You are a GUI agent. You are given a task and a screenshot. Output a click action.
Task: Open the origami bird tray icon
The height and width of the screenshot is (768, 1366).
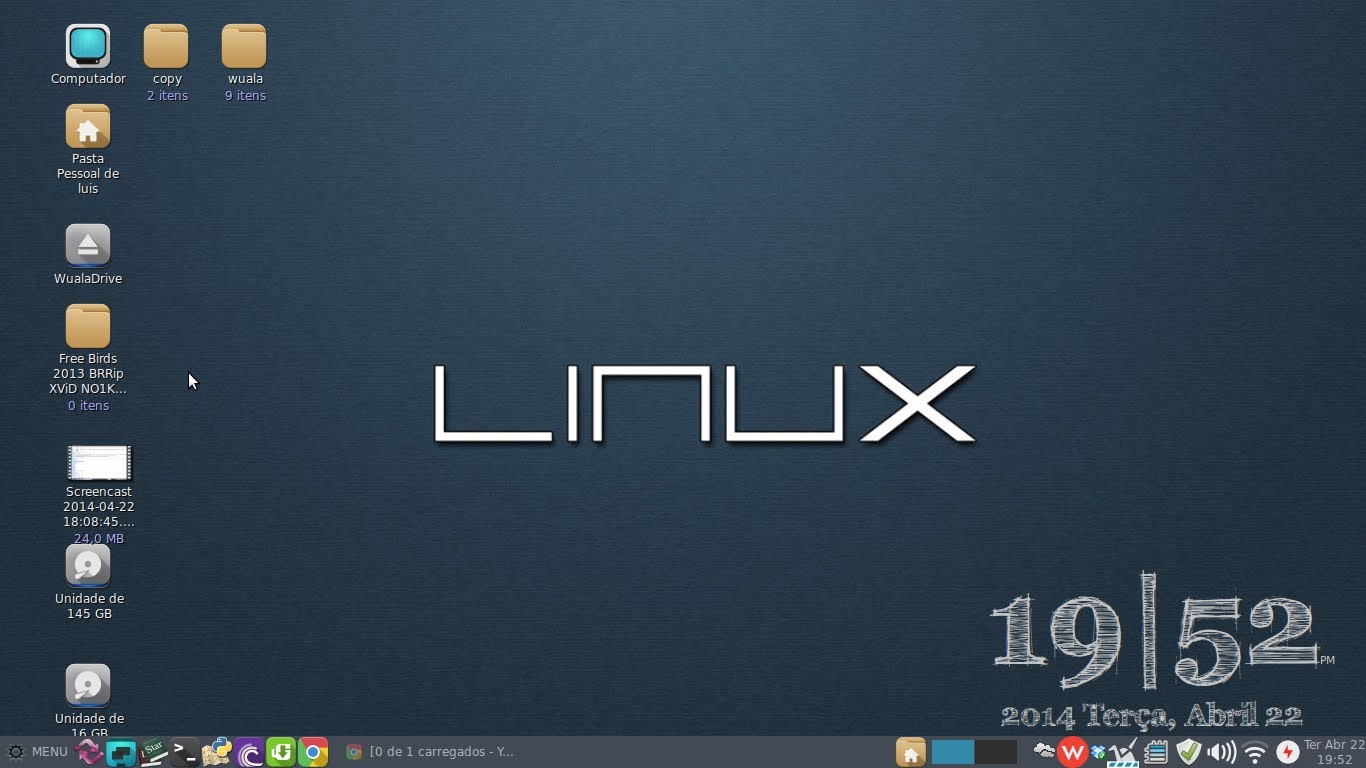(1125, 752)
